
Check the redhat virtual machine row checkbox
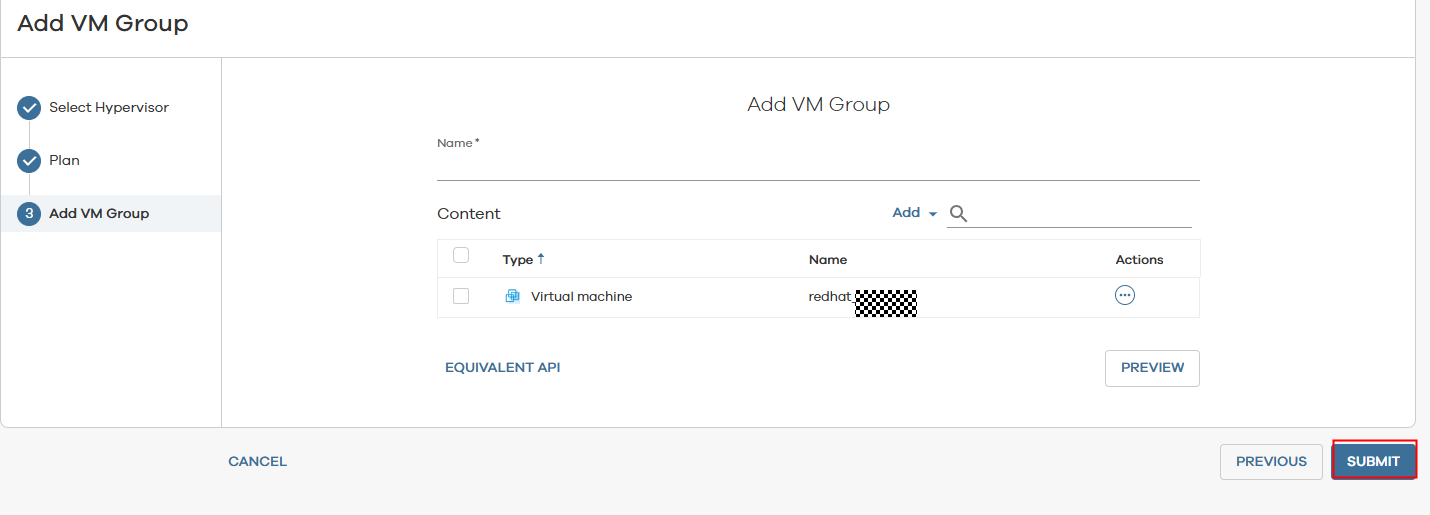pos(461,297)
